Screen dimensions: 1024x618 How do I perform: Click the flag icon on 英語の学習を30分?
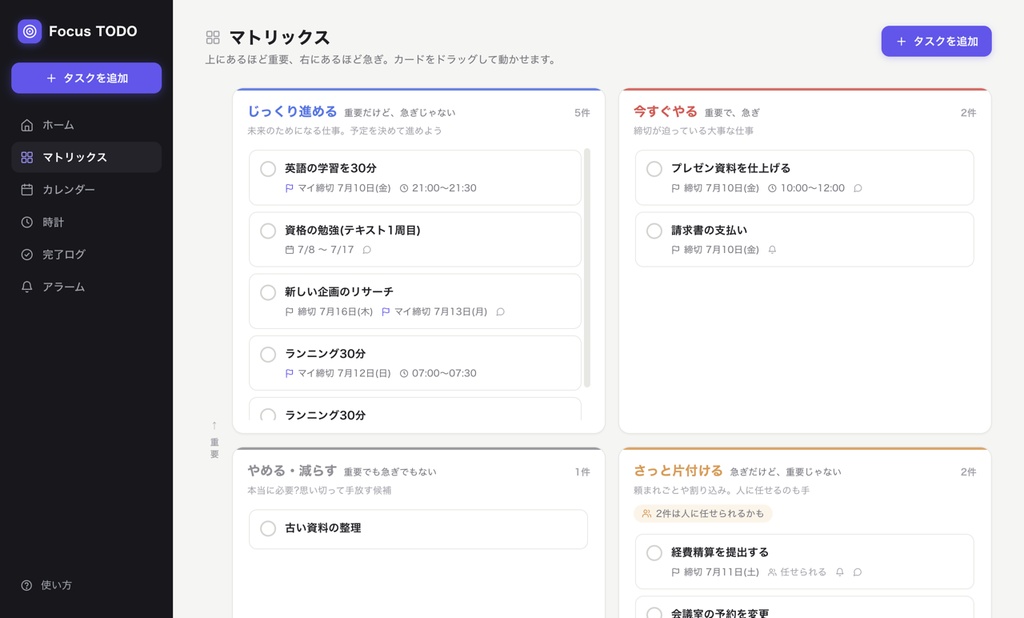click(289, 188)
